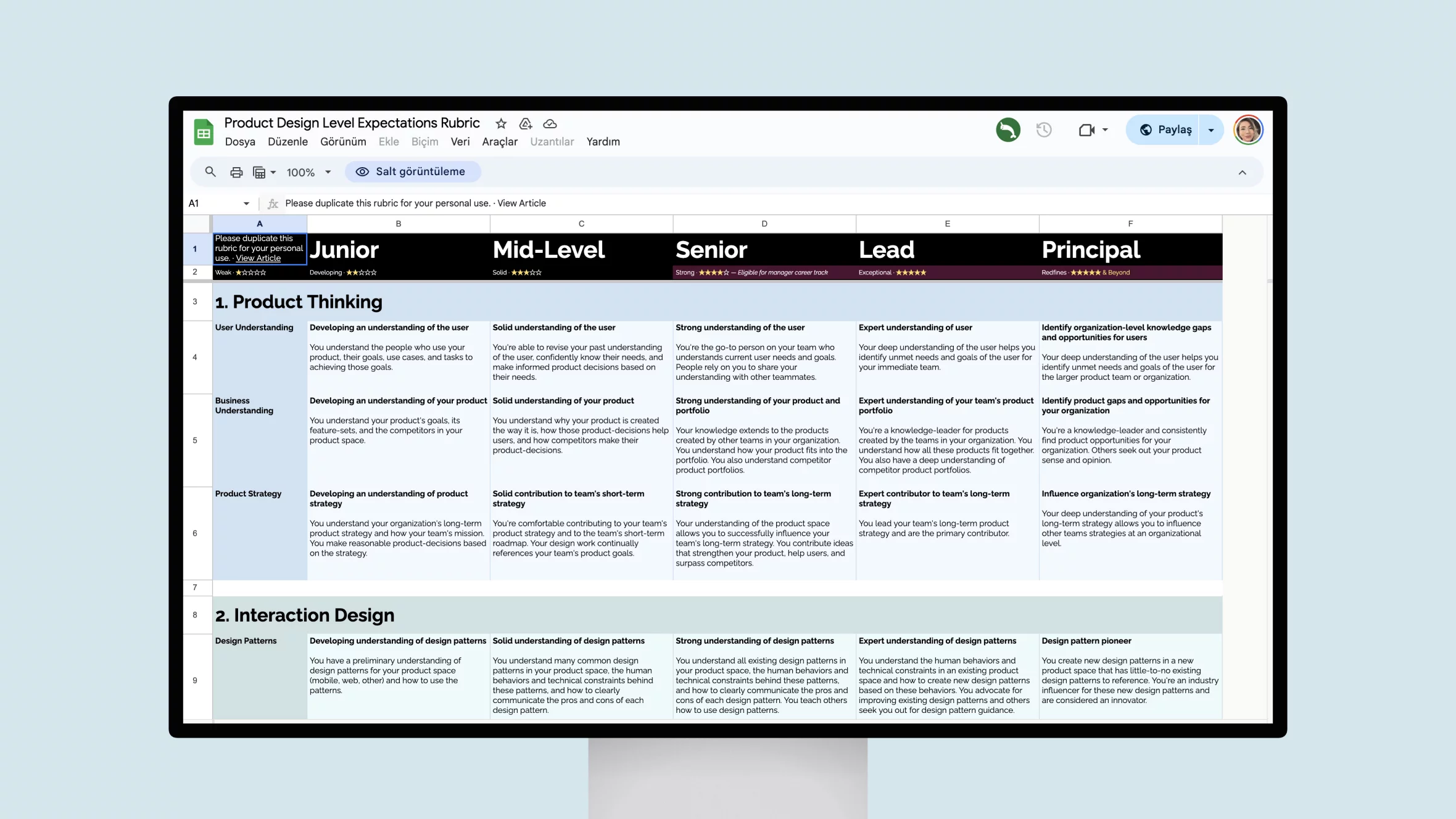This screenshot has width=1456, height=819.
Task: Click the print icon in toolbar
Action: click(x=236, y=171)
